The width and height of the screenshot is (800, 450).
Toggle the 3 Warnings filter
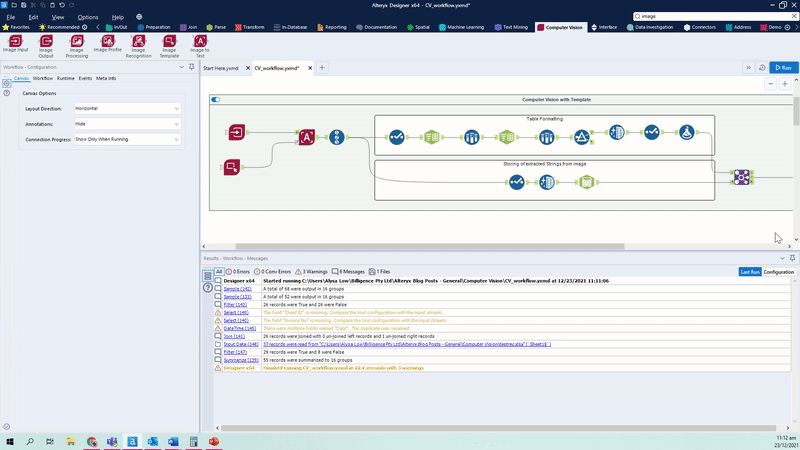click(311, 272)
